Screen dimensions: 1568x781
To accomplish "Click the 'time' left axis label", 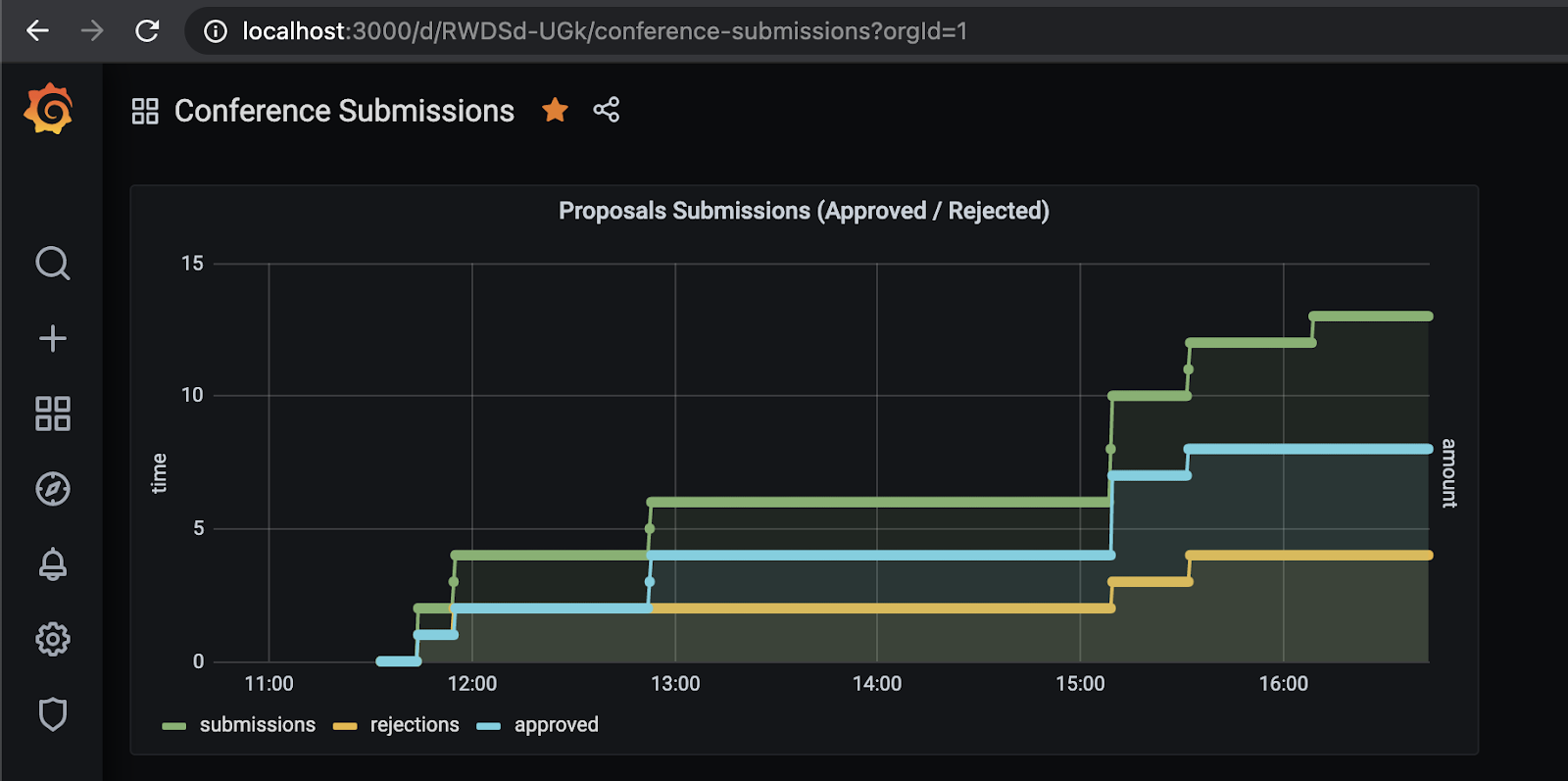I will (x=159, y=473).
